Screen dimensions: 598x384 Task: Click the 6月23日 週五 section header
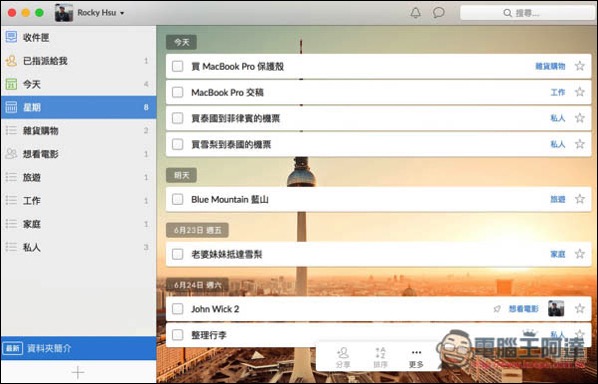198,230
